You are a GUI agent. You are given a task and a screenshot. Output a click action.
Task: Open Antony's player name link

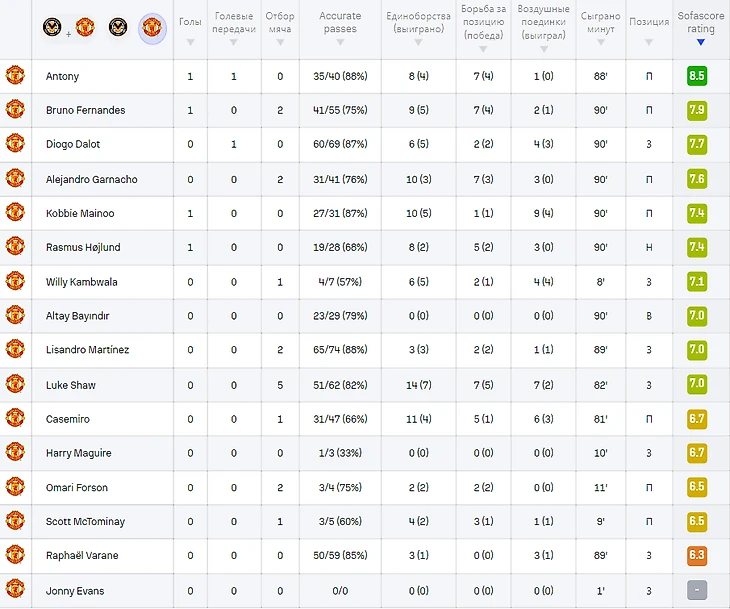pos(62,76)
